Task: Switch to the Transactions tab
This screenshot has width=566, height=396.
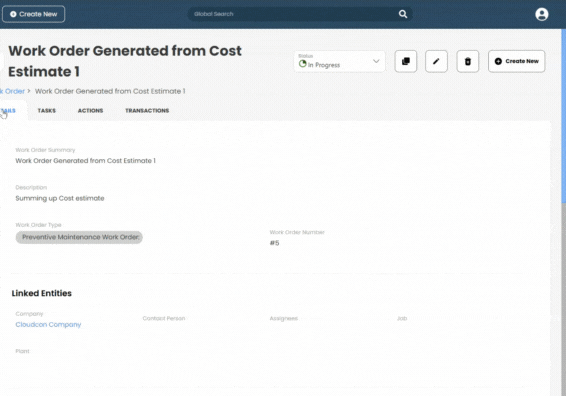Action: point(147,111)
